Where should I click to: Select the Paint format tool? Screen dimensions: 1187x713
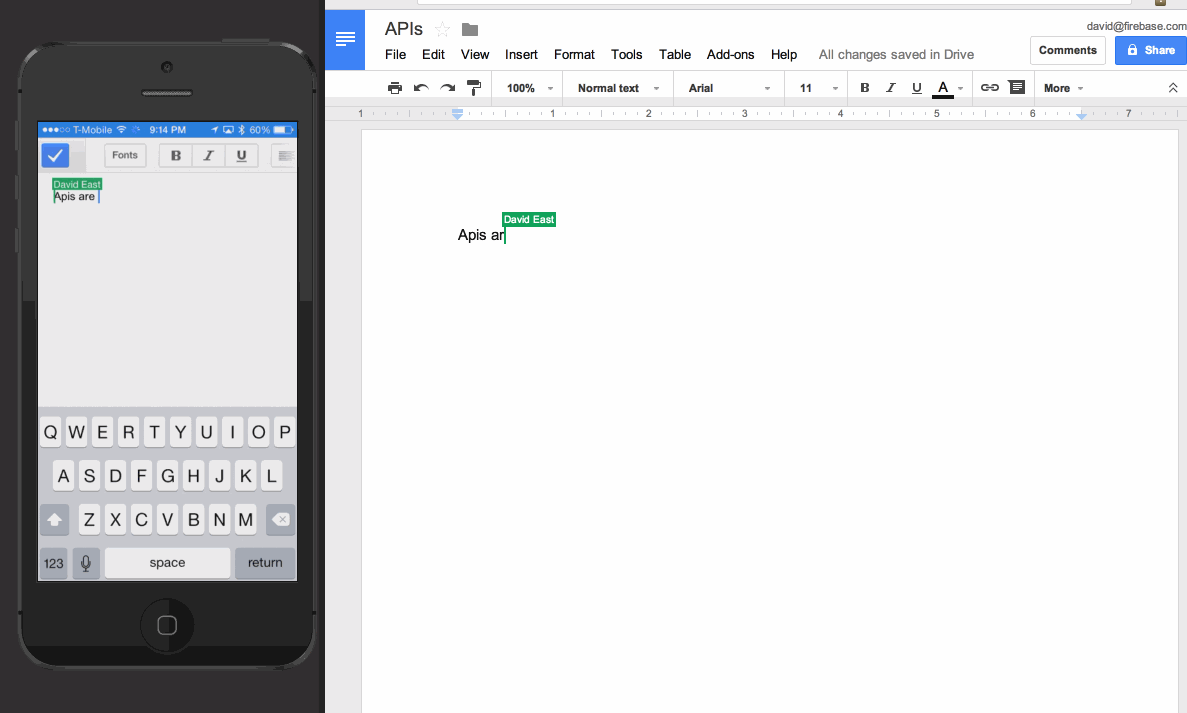point(473,87)
